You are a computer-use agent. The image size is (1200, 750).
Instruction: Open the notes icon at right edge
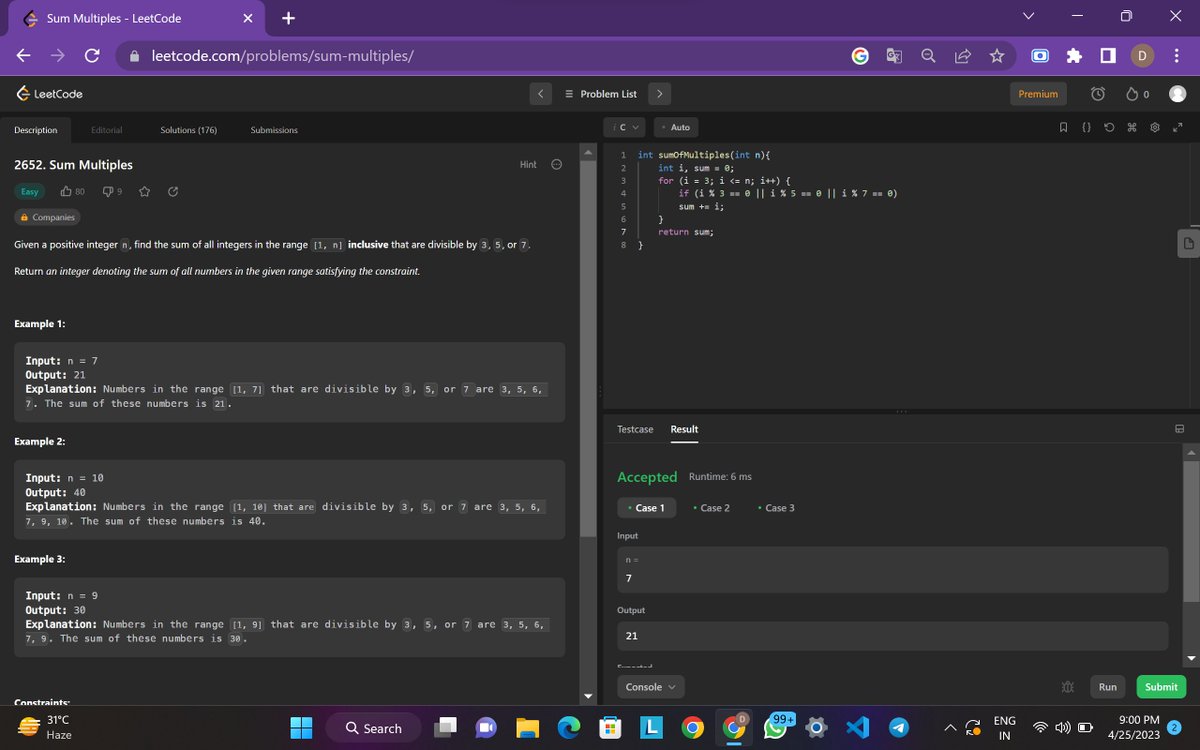pos(1188,243)
